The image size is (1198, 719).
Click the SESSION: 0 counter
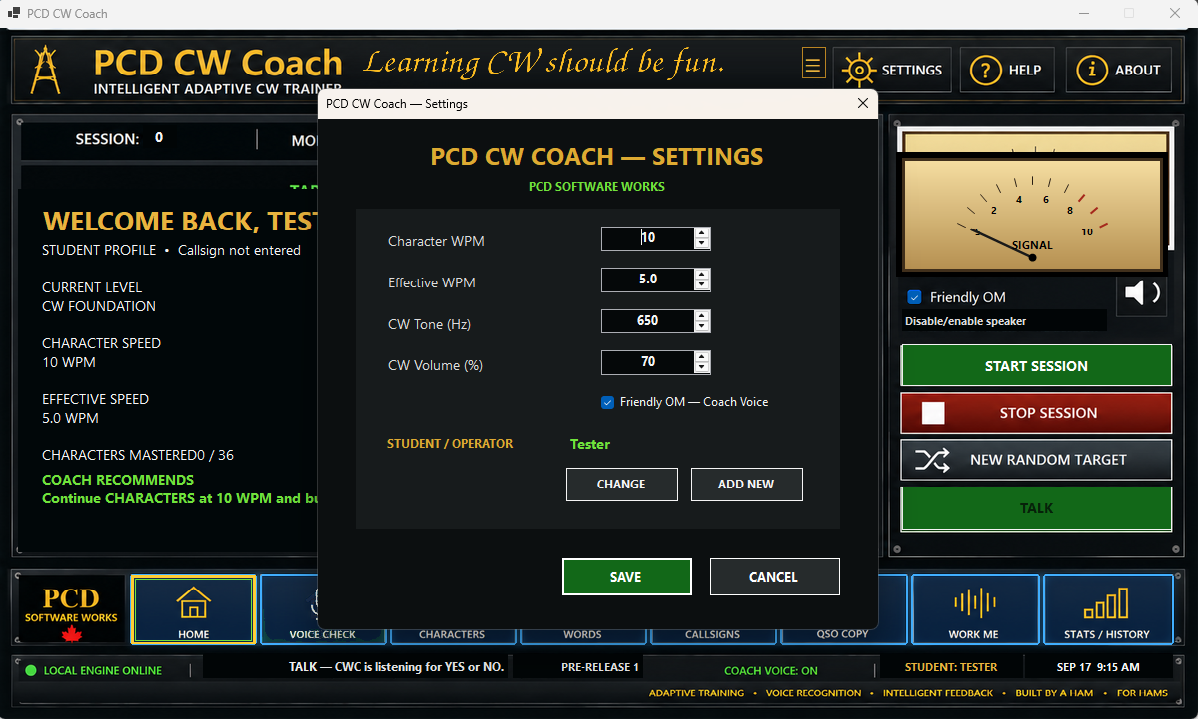119,139
